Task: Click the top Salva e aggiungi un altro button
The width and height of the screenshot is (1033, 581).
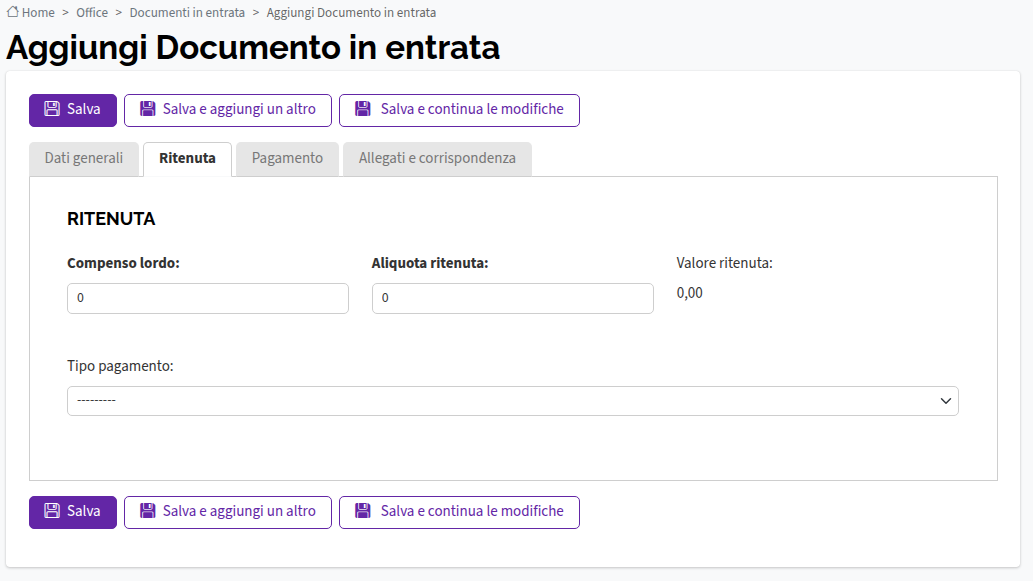Action: tap(228, 110)
